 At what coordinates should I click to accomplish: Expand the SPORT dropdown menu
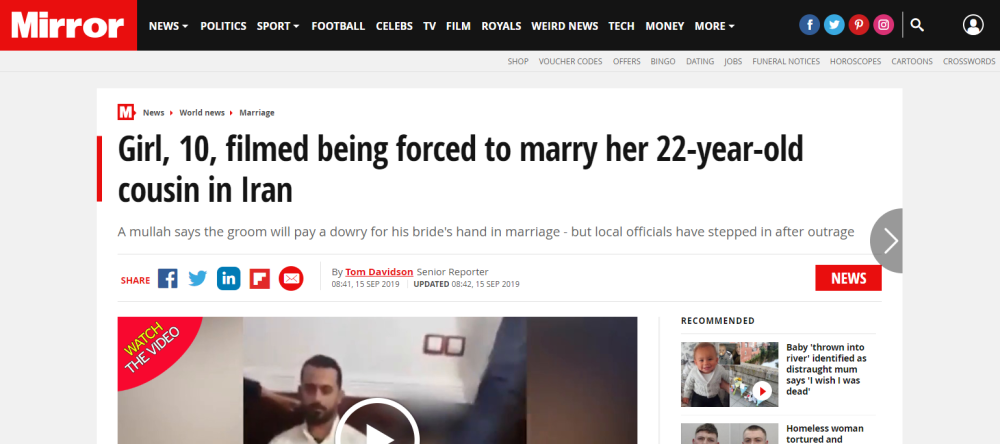coord(278,26)
